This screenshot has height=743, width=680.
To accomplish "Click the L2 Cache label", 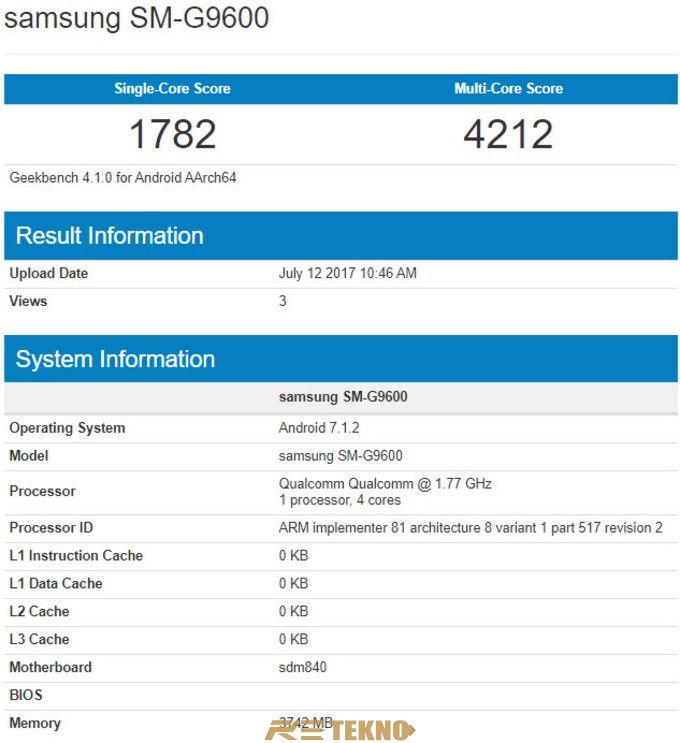I will (x=39, y=612).
